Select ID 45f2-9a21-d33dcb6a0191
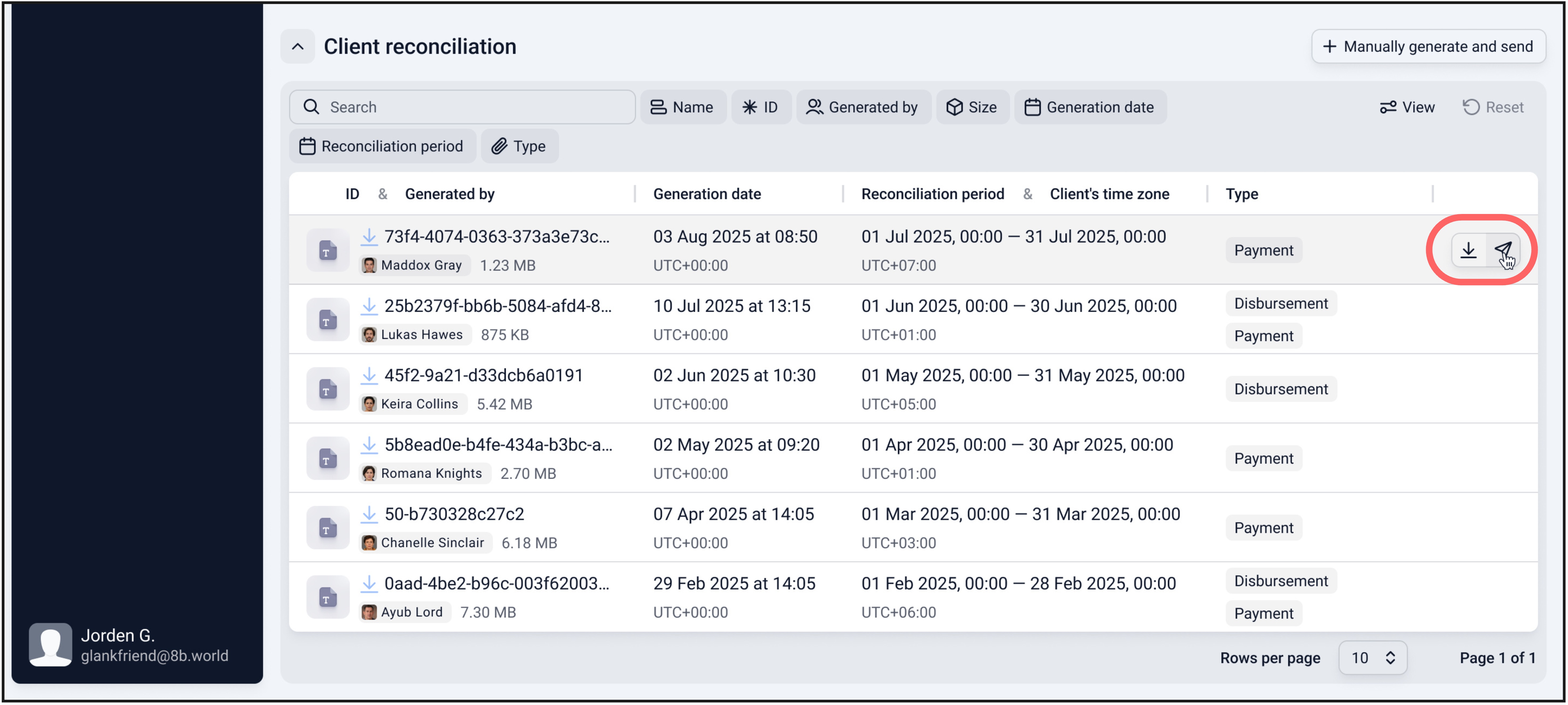 [x=483, y=376]
